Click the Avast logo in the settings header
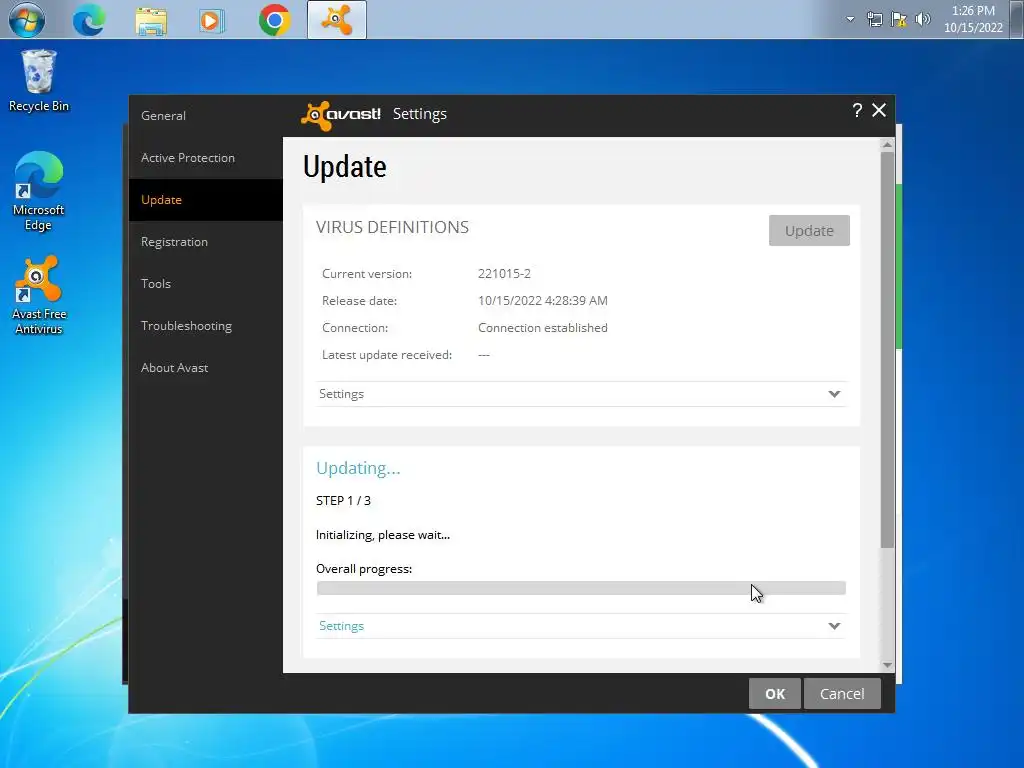The width and height of the screenshot is (1024, 768). (x=340, y=115)
